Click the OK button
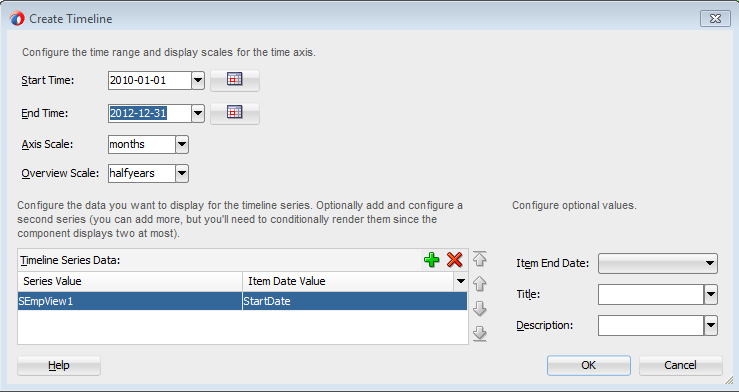Screen dimensions: 739x392 pos(589,365)
